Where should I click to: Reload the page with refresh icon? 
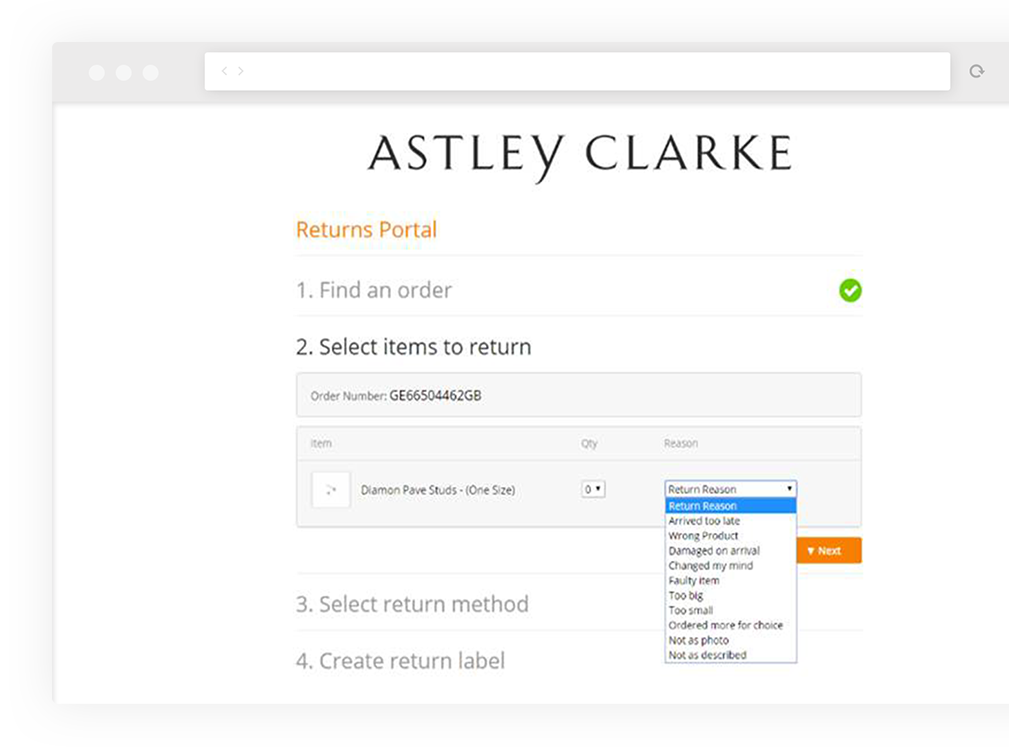(977, 71)
